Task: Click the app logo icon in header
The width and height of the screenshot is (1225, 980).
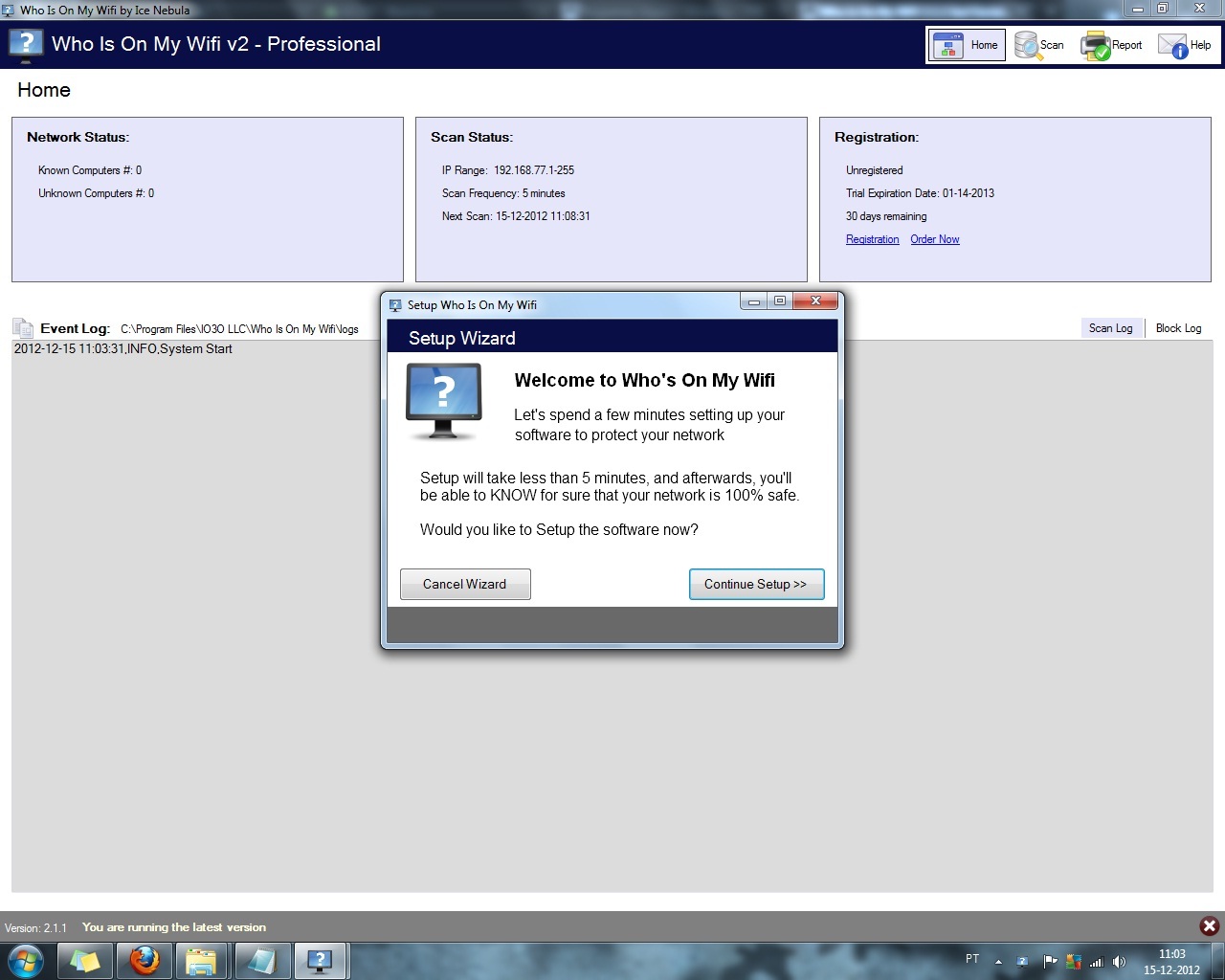Action: coord(26,45)
